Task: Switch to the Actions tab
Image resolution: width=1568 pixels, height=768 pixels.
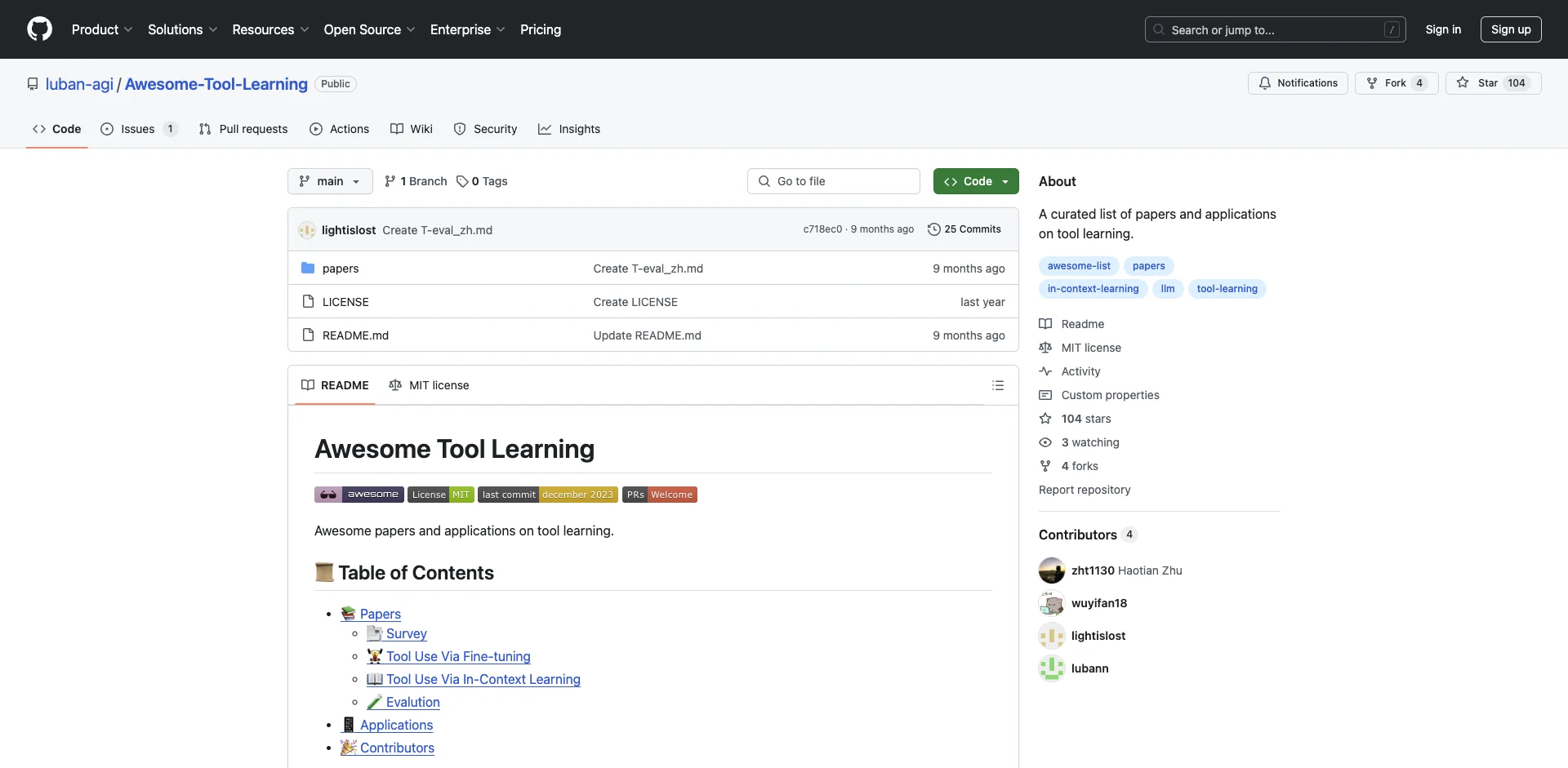Action: [340, 129]
